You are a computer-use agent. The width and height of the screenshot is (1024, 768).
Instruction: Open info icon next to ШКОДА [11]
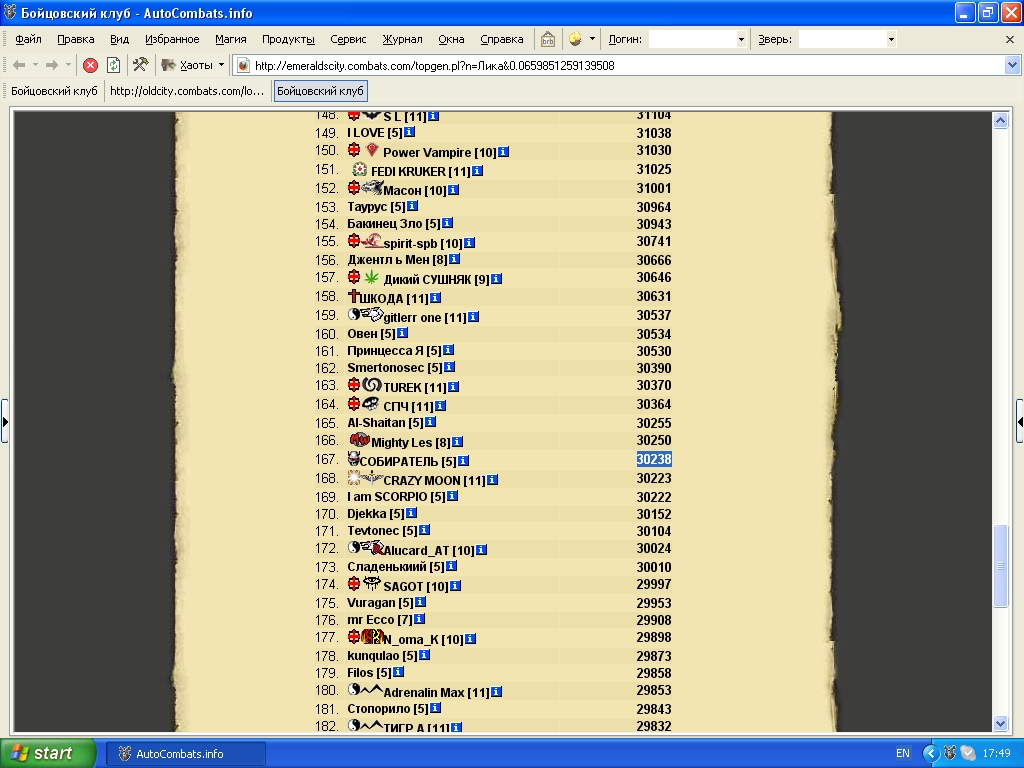coord(436,298)
